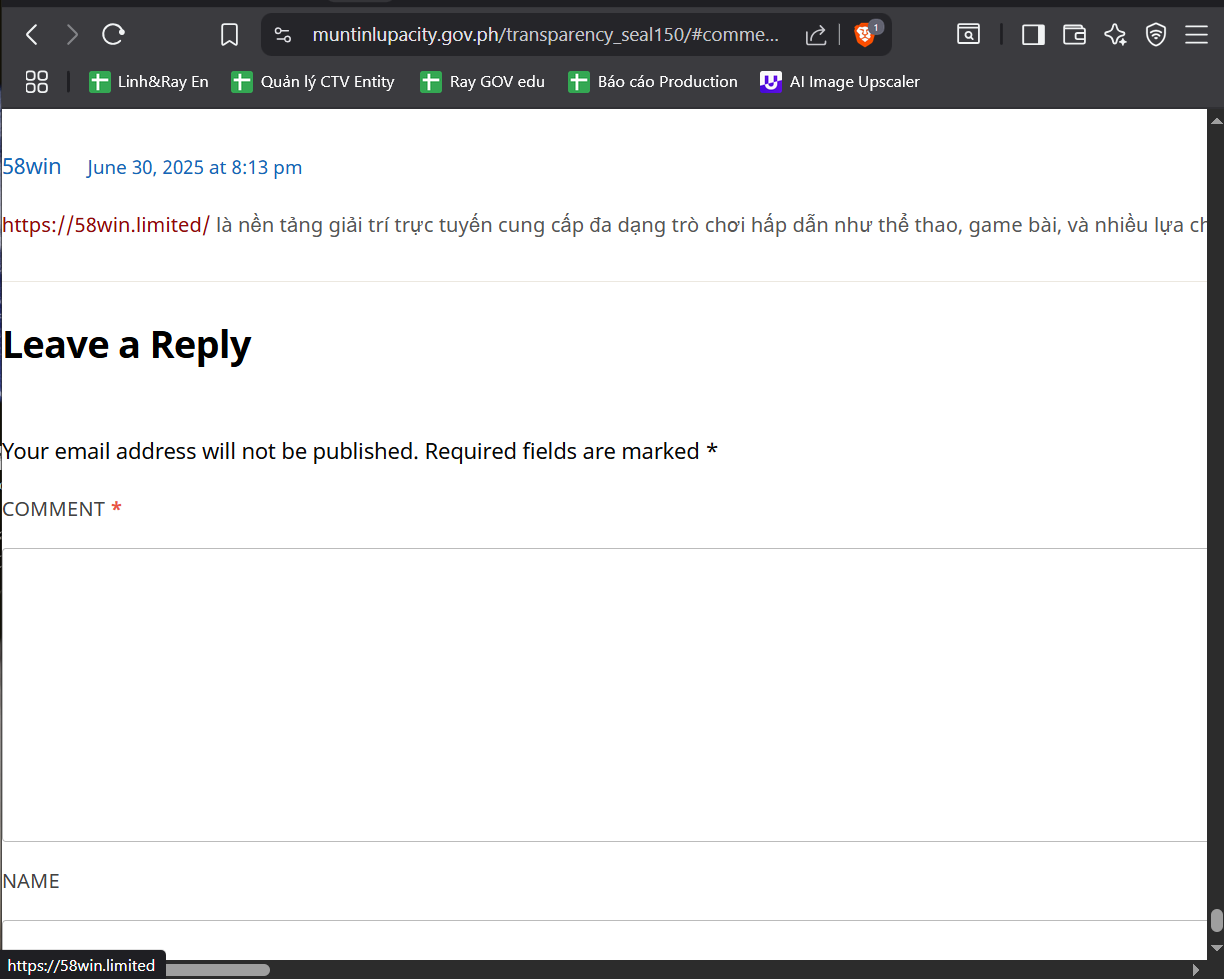Open AI Image Upscaler bookmark
This screenshot has width=1224, height=979.
tap(840, 82)
